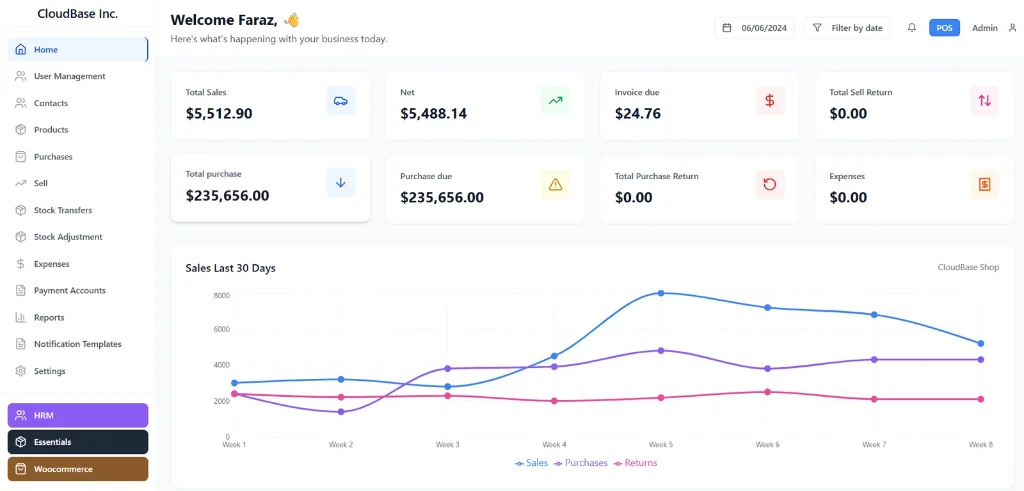1024x491 pixels.
Task: Select the Purchase due card
Action: tap(485, 189)
